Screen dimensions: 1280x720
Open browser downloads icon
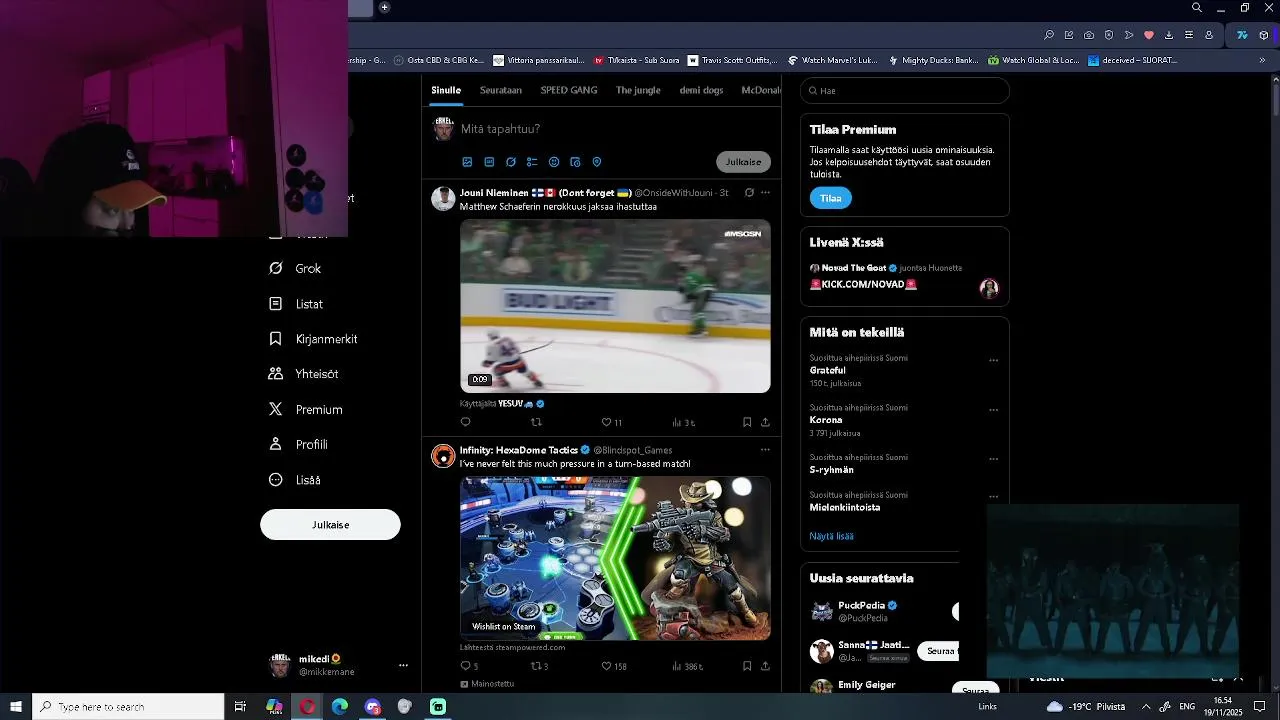tap(1169, 35)
